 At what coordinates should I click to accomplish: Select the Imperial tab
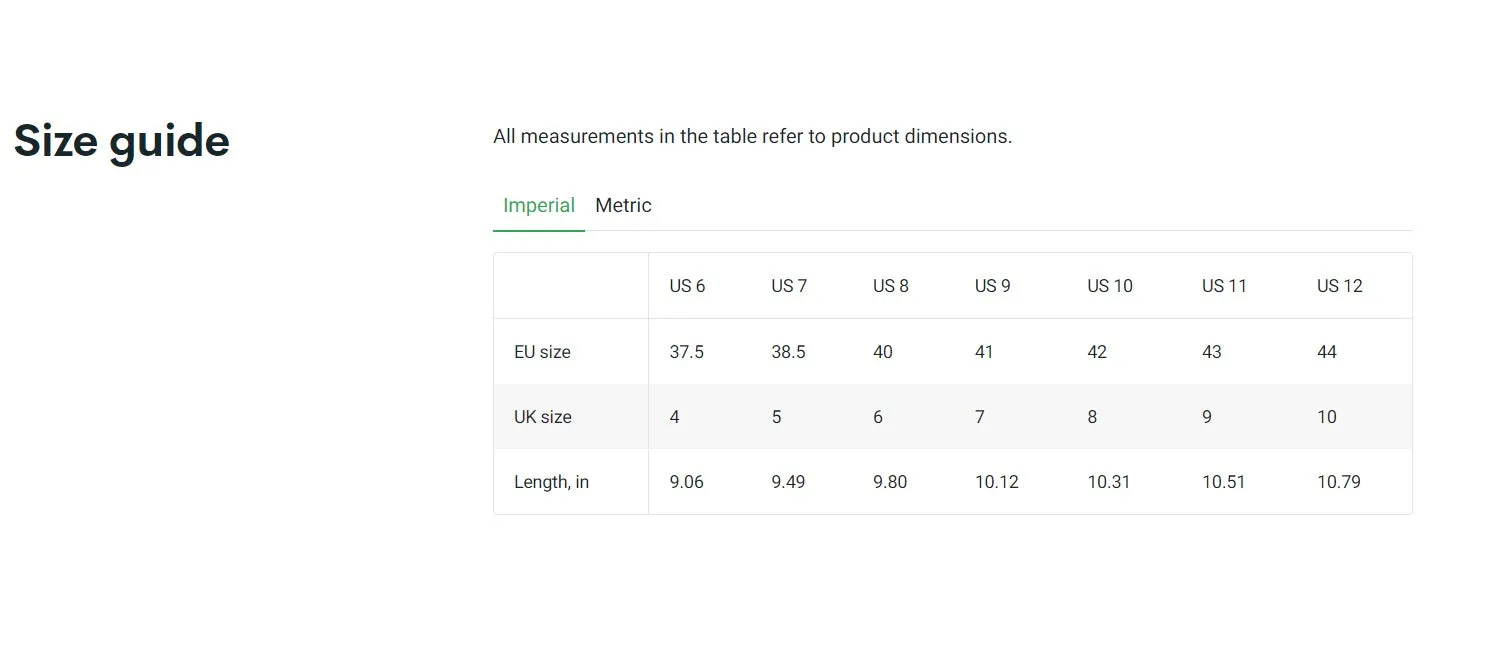click(539, 205)
